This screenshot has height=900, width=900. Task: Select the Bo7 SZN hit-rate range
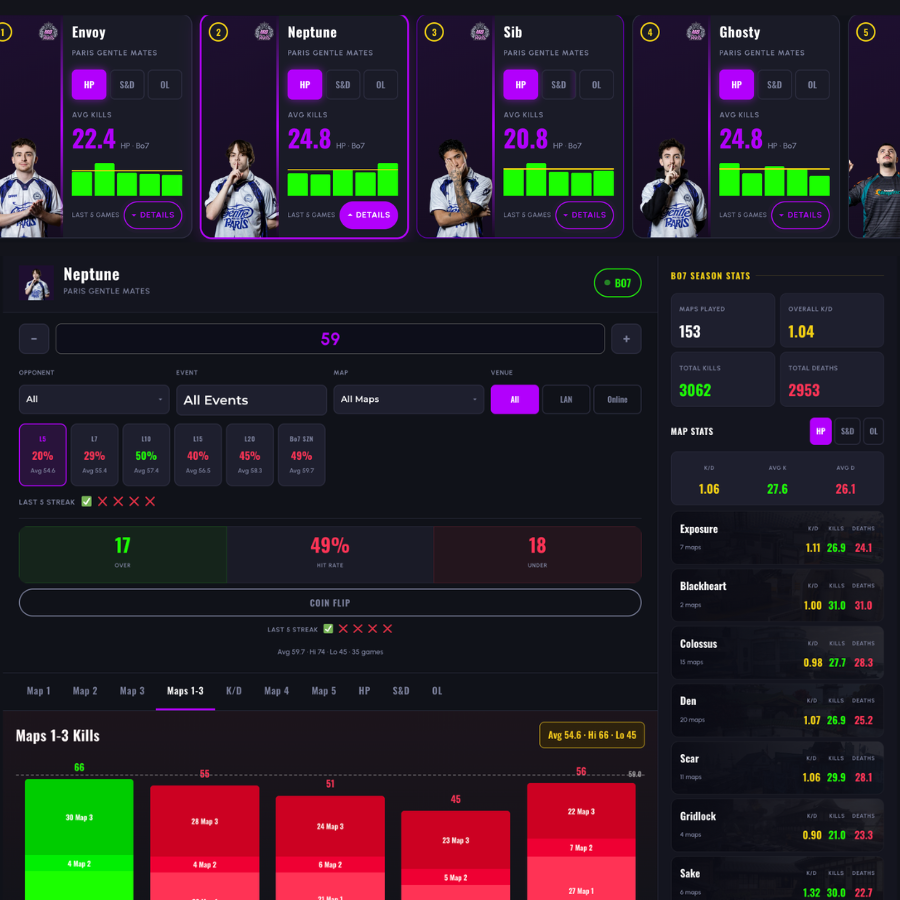(301, 455)
